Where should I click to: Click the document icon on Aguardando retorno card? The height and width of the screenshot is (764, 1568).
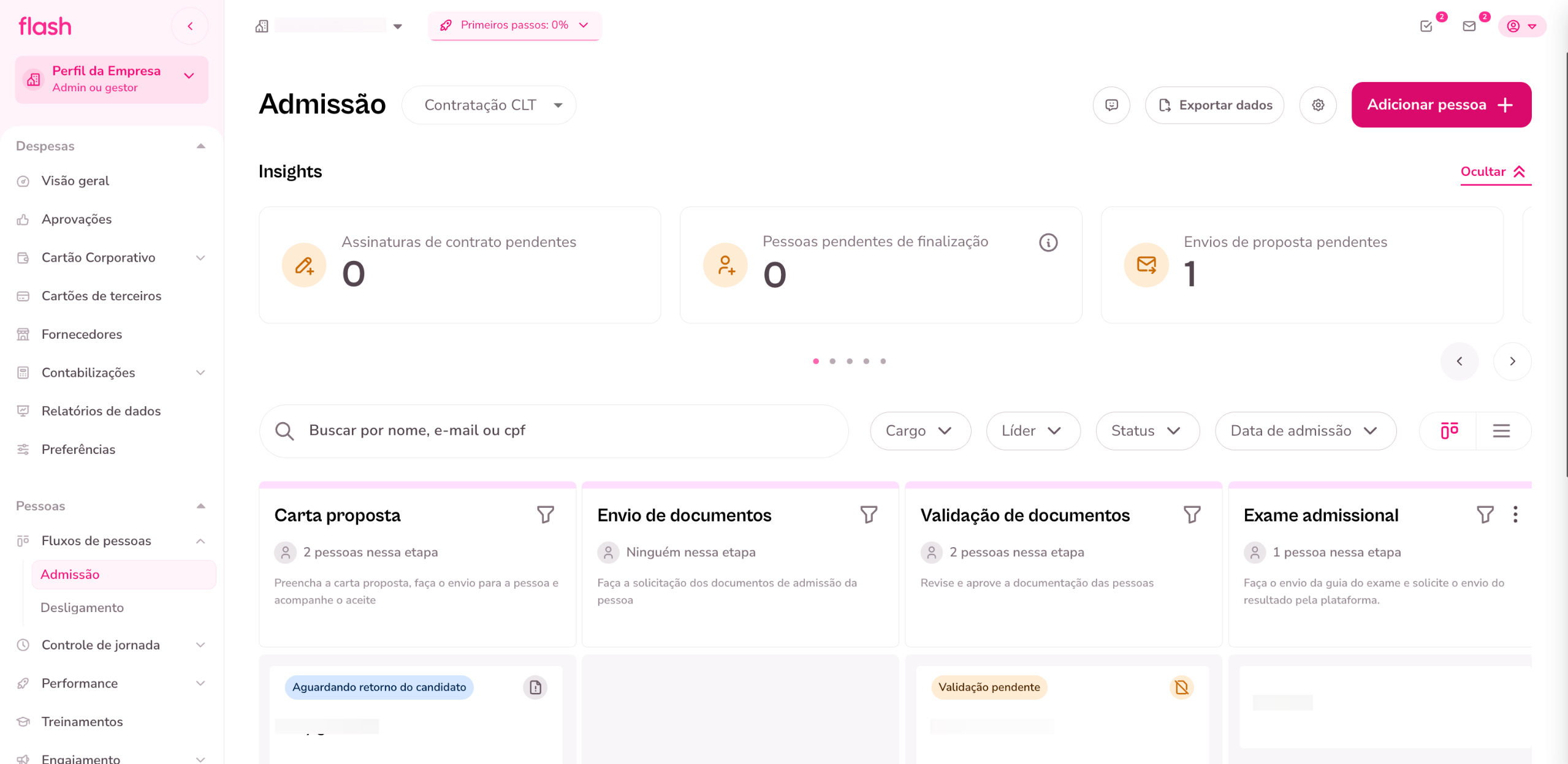point(535,687)
